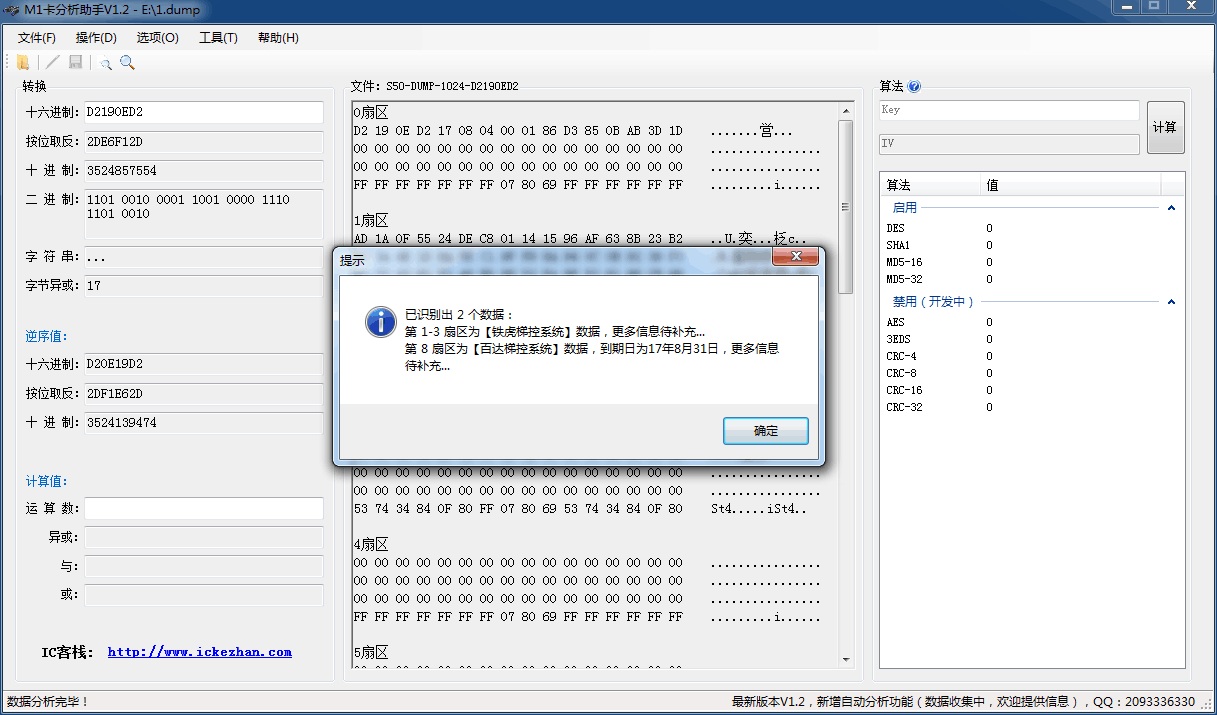Open the 工具(T) menu
Viewport: 1217px width, 715px height.
(218, 38)
